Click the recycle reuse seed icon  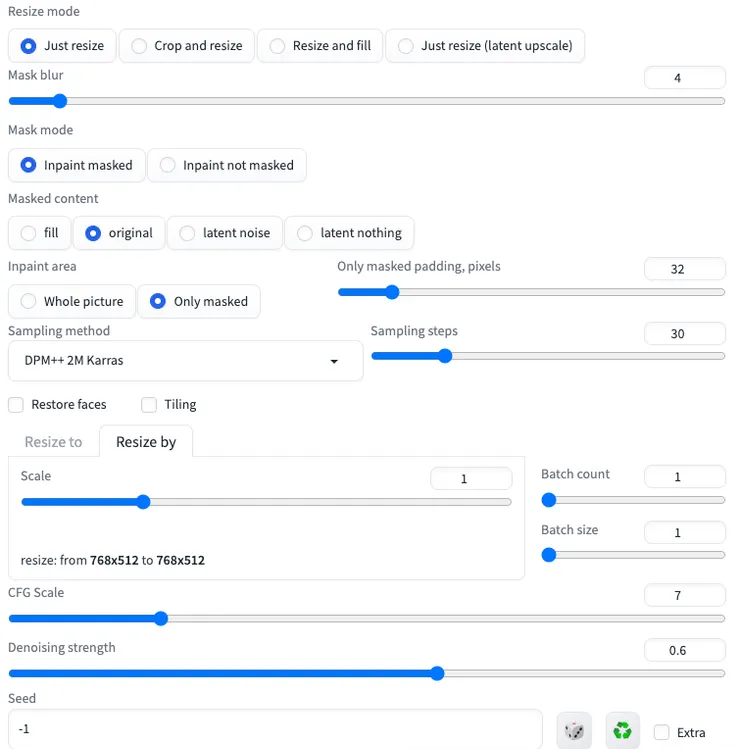click(x=622, y=731)
